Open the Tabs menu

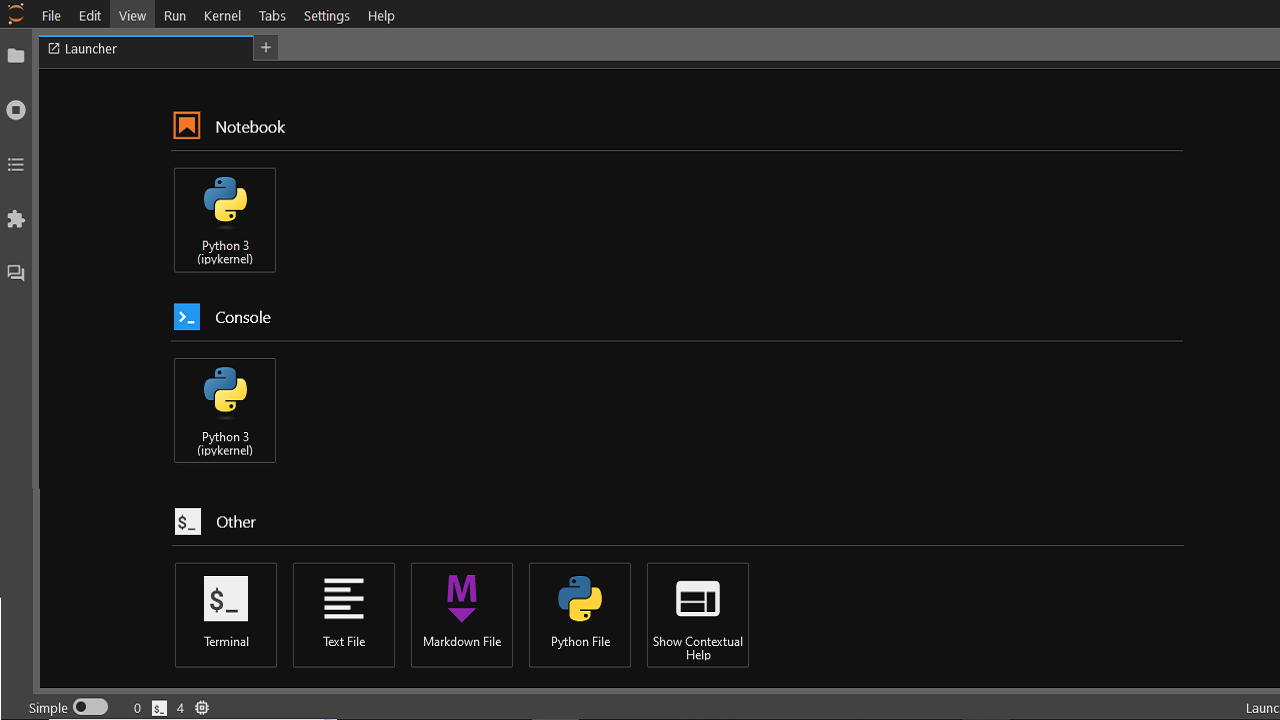pos(272,16)
